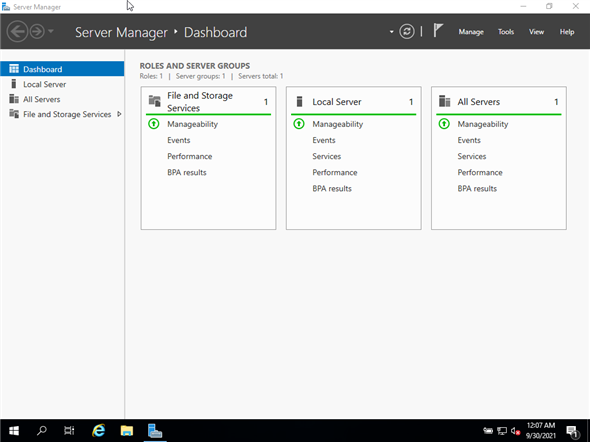
Task: Click the Server Manager taskbar icon
Action: point(155,430)
